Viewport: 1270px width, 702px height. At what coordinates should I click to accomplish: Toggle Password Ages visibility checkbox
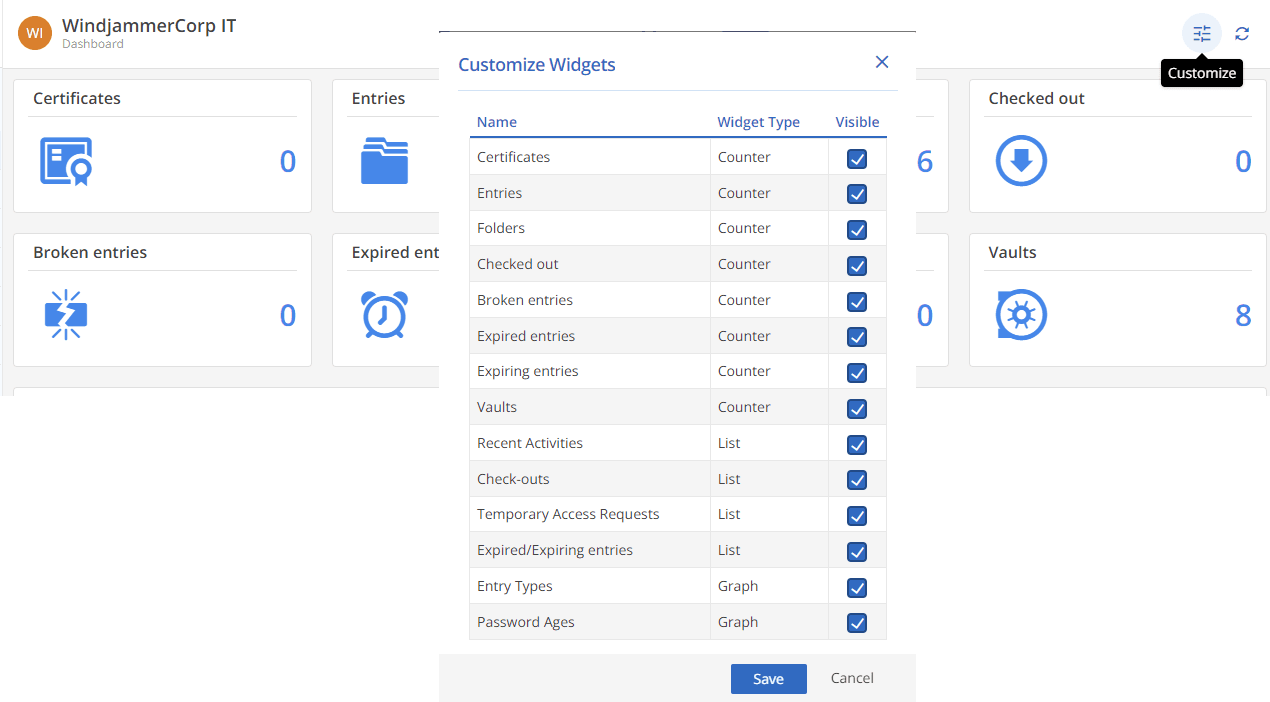click(x=857, y=623)
